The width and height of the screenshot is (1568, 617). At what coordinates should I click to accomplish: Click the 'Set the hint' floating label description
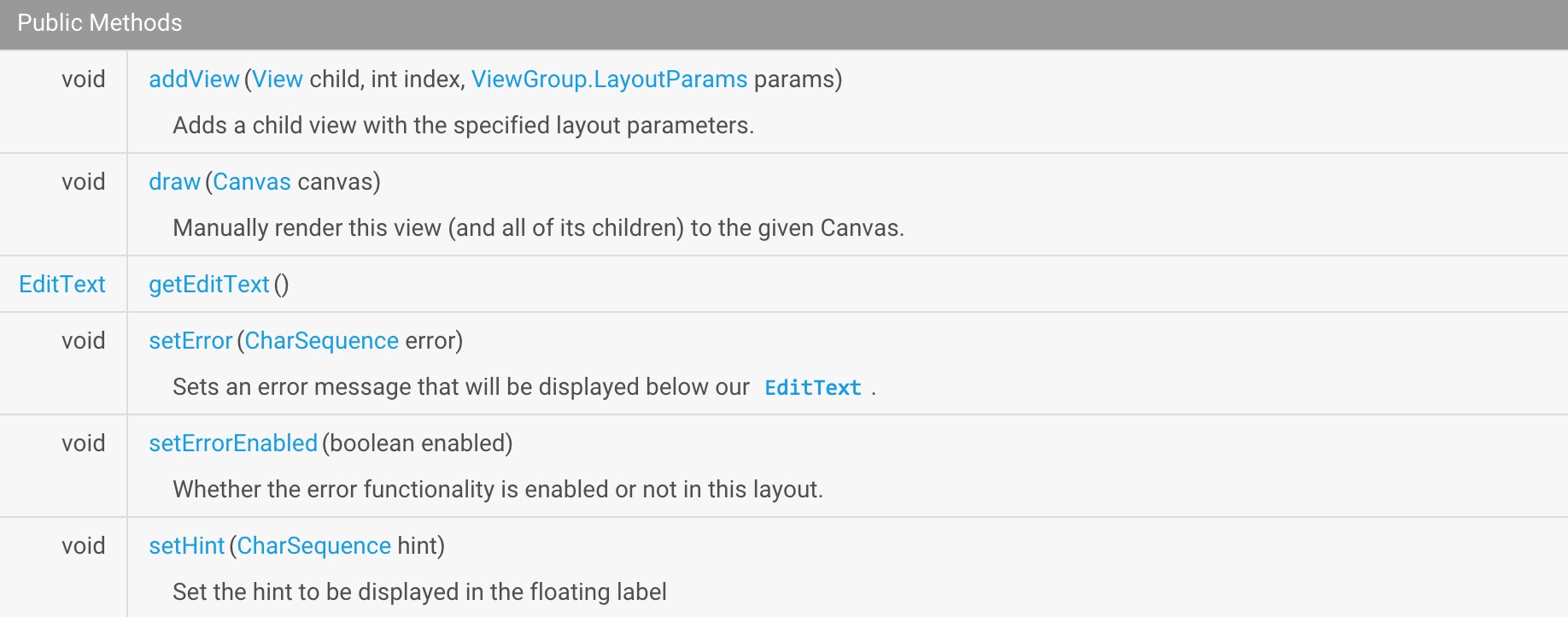[x=419, y=592]
